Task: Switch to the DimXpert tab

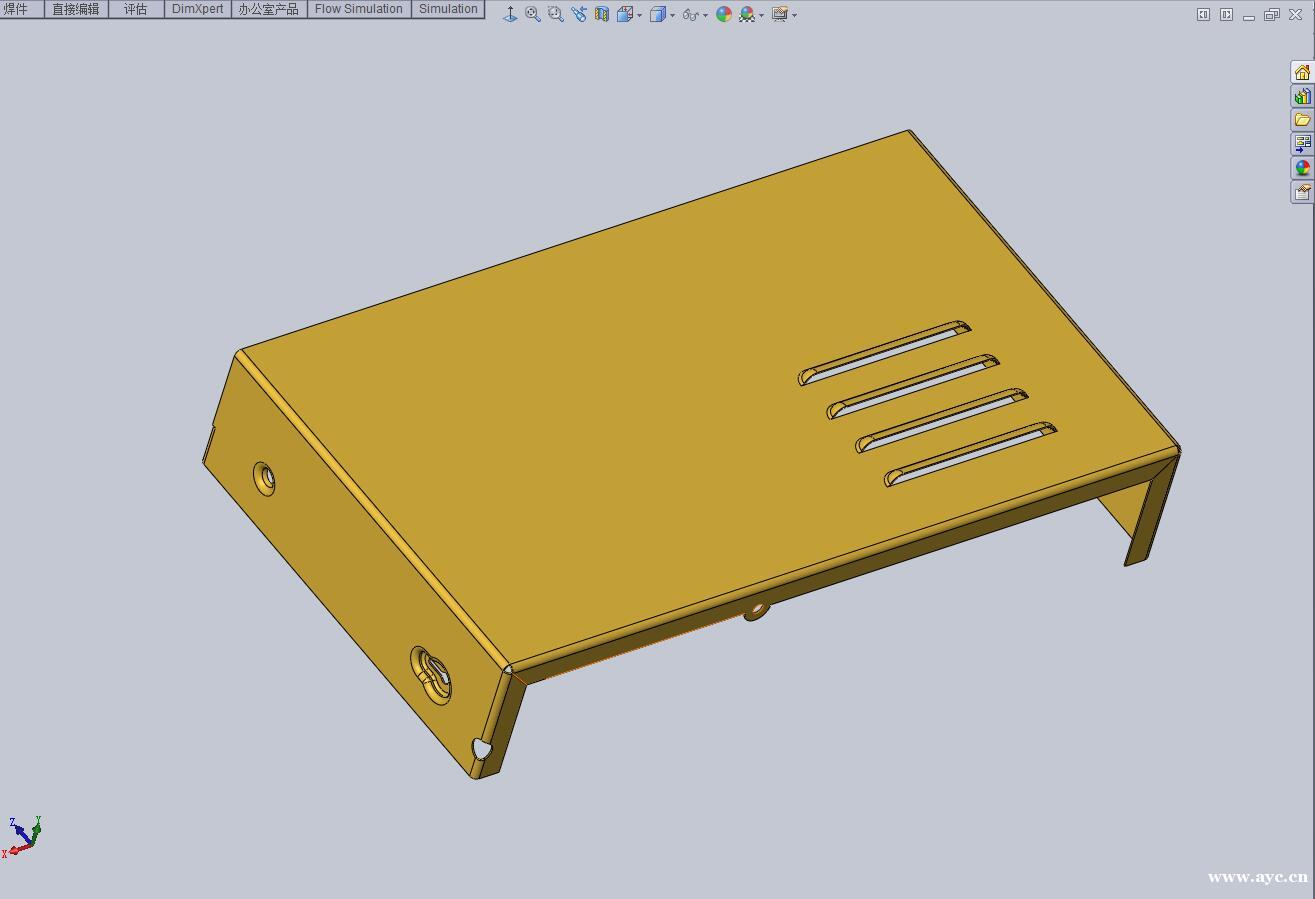Action: 198,9
